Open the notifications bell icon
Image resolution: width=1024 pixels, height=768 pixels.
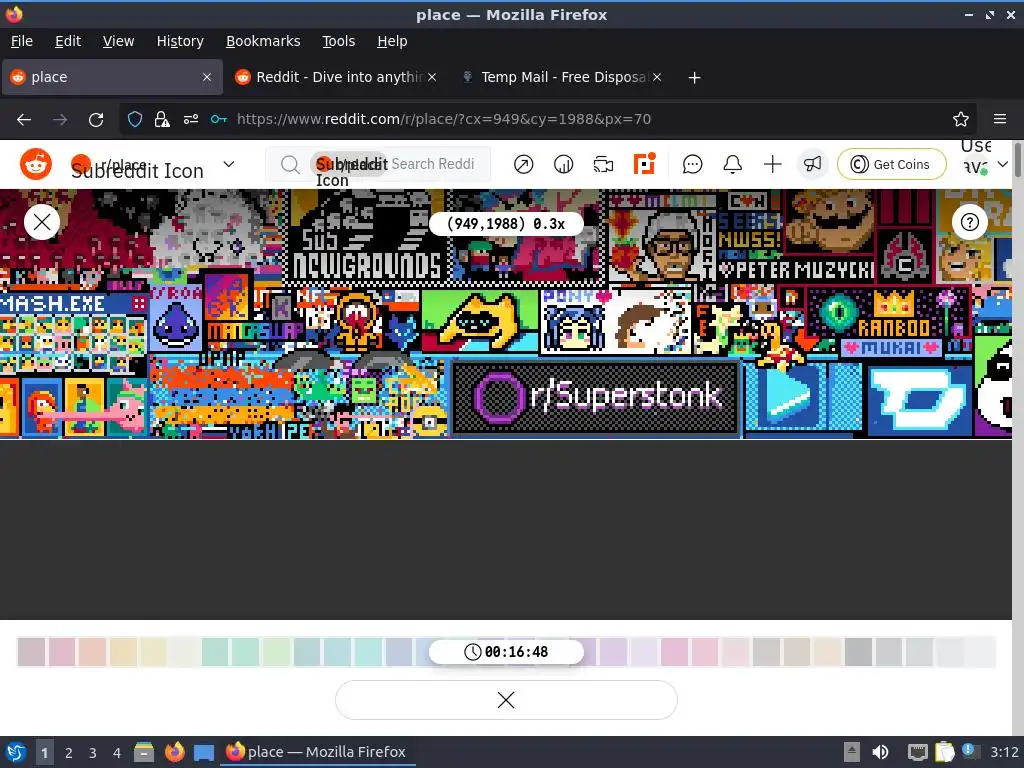(733, 165)
